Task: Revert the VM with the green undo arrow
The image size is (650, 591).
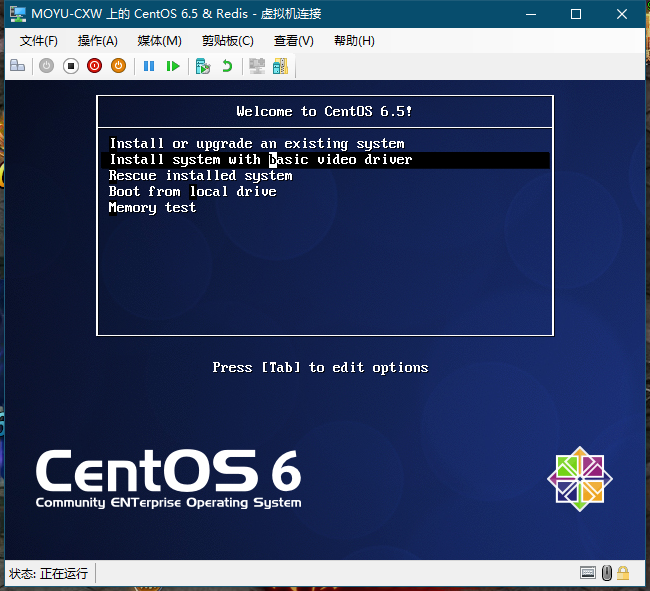Action: coord(227,66)
